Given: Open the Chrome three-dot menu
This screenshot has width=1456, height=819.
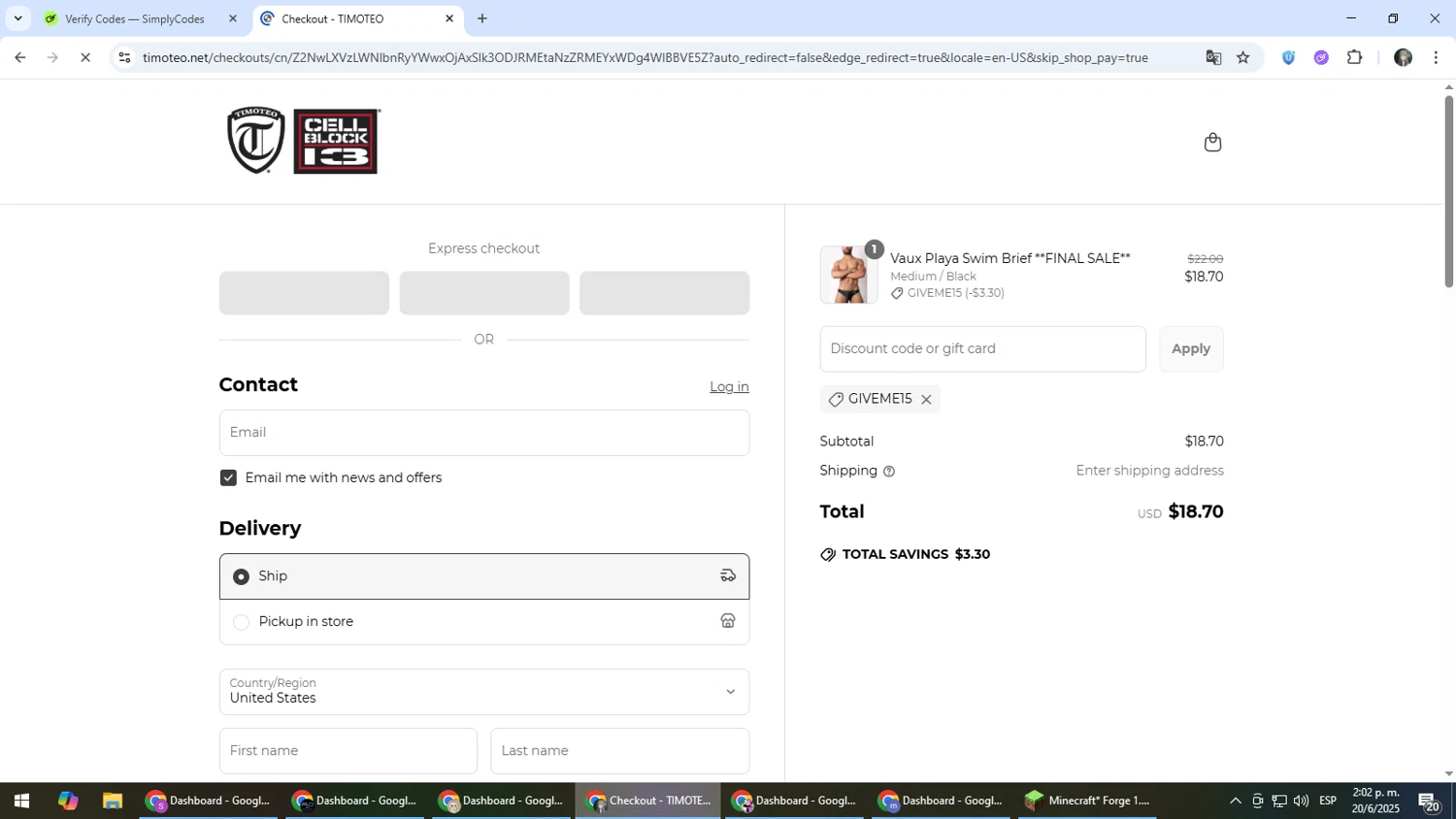Looking at the screenshot, I should (x=1436, y=57).
